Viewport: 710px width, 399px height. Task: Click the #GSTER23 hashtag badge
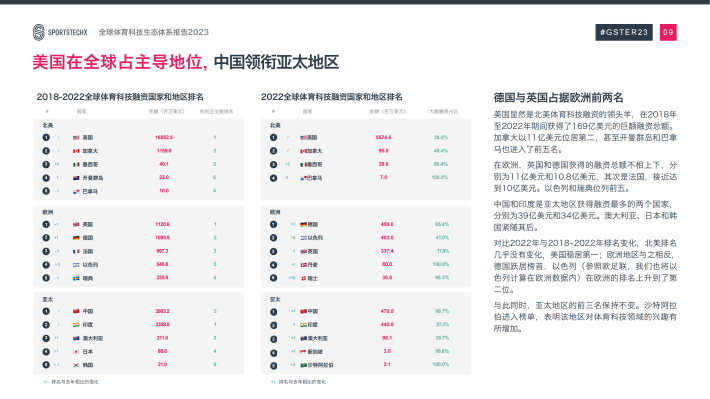point(624,32)
